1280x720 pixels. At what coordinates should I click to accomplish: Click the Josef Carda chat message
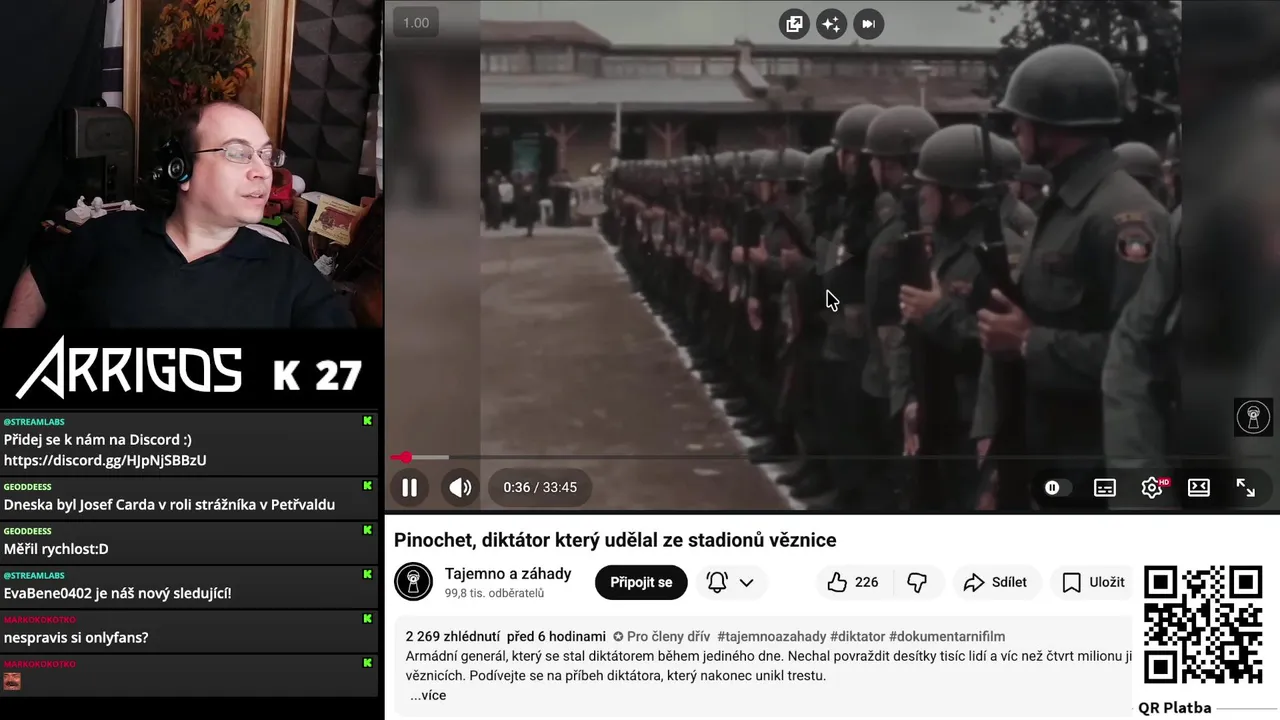[169, 504]
